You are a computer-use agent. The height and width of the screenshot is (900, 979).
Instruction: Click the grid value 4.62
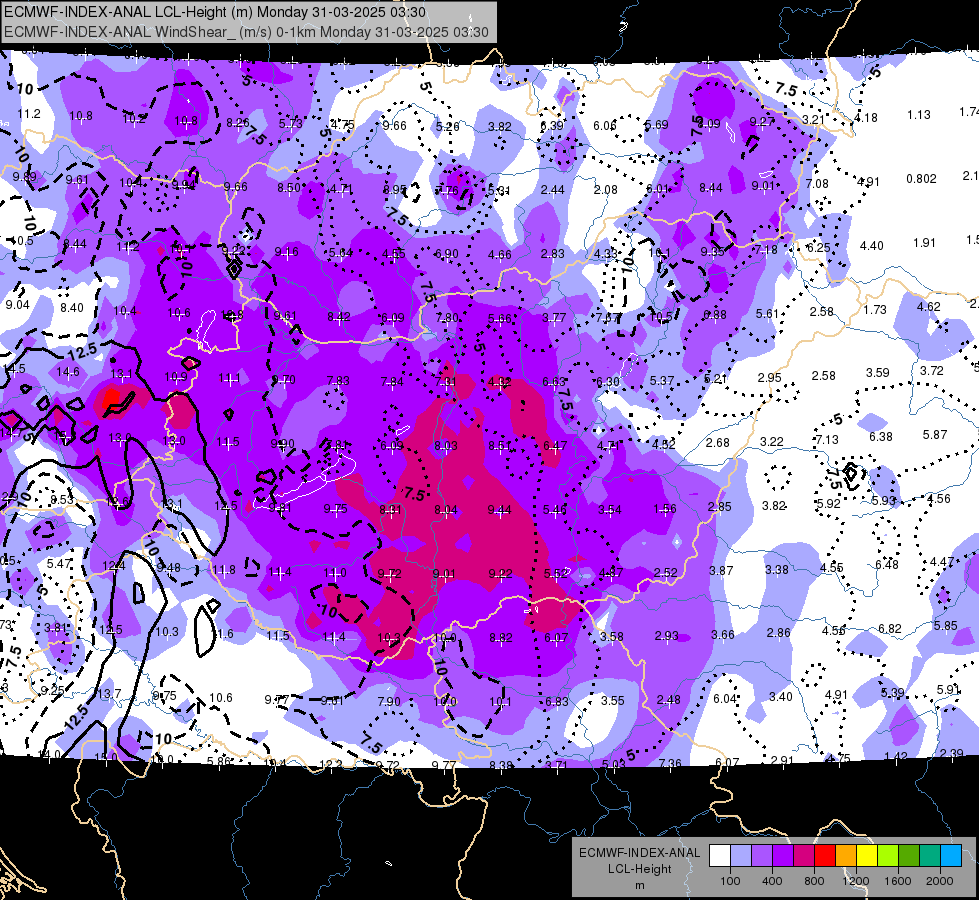(x=928, y=307)
